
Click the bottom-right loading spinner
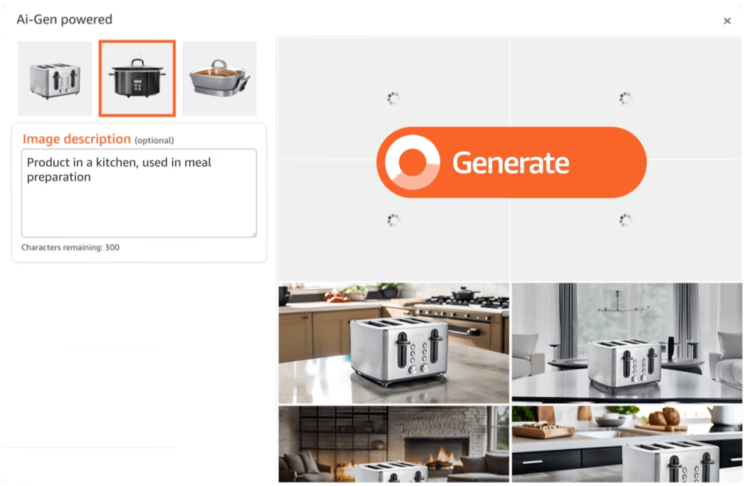[625, 220]
